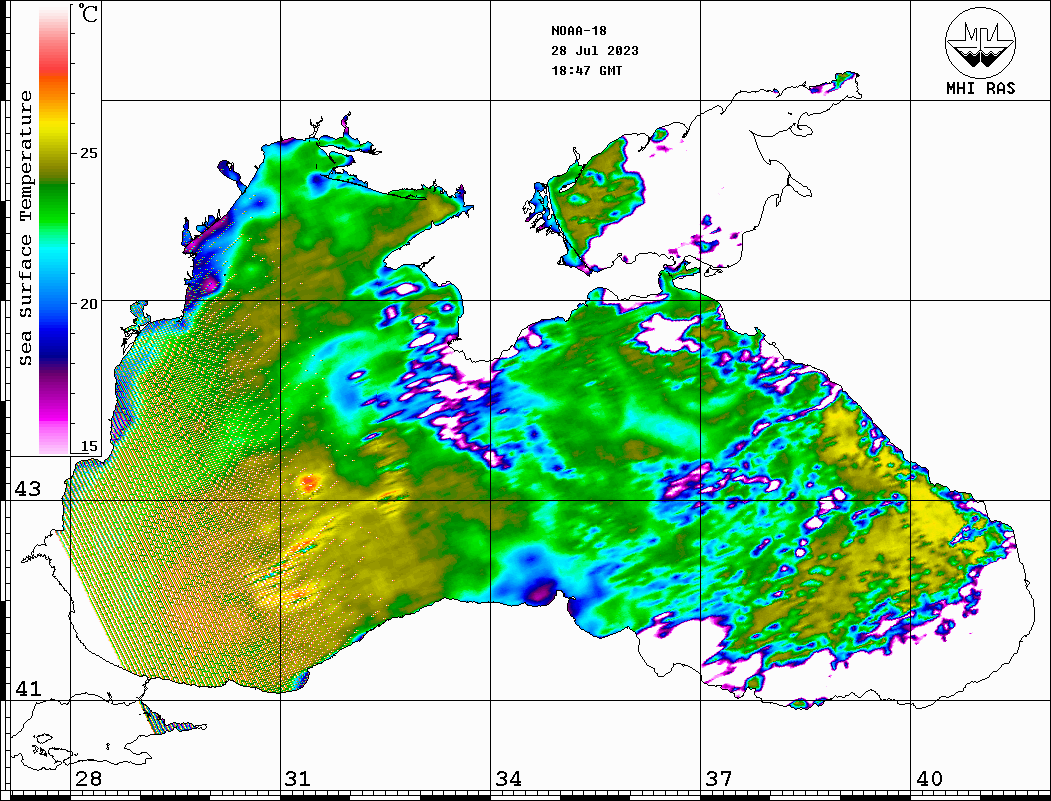Viewport: 1051px width, 801px height.
Task: Click the MHI RAS logo emblem
Action: pyautogui.click(x=980, y=42)
